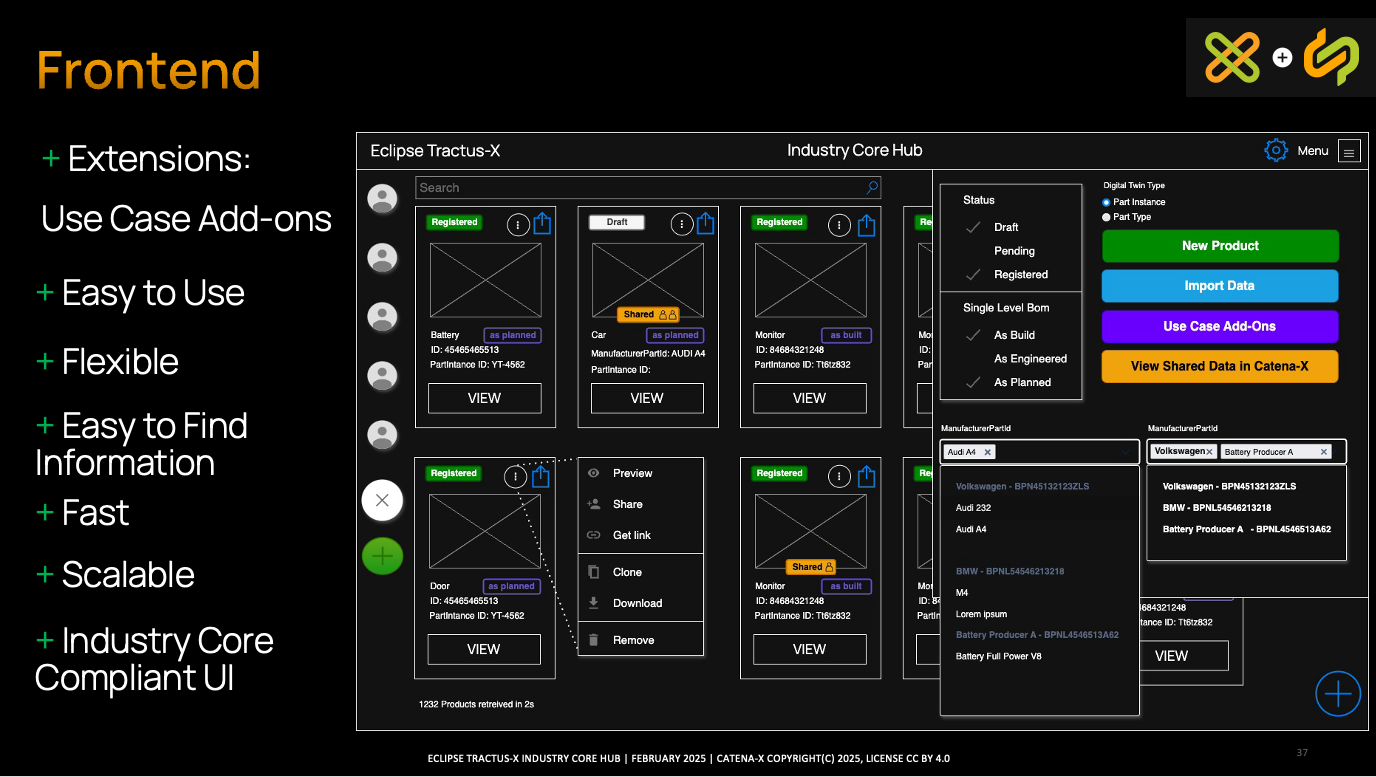Select the Part Type radio button

pos(1106,217)
